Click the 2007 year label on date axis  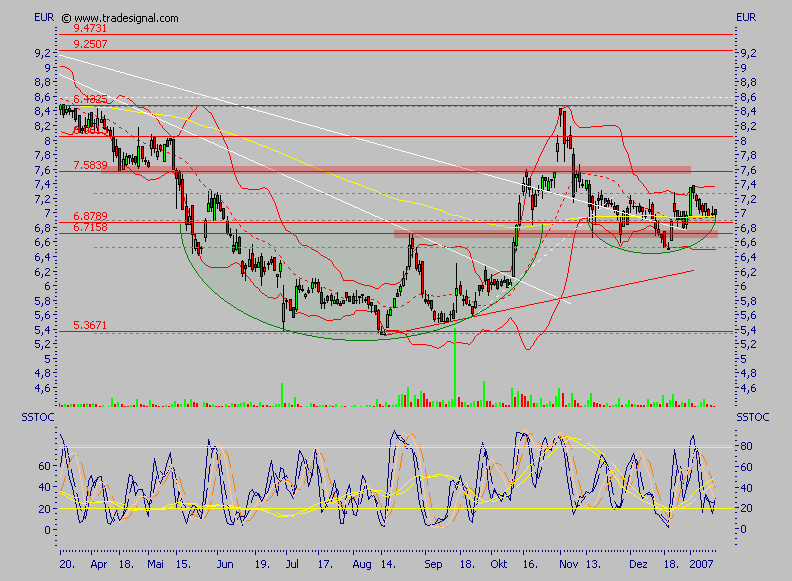click(702, 564)
